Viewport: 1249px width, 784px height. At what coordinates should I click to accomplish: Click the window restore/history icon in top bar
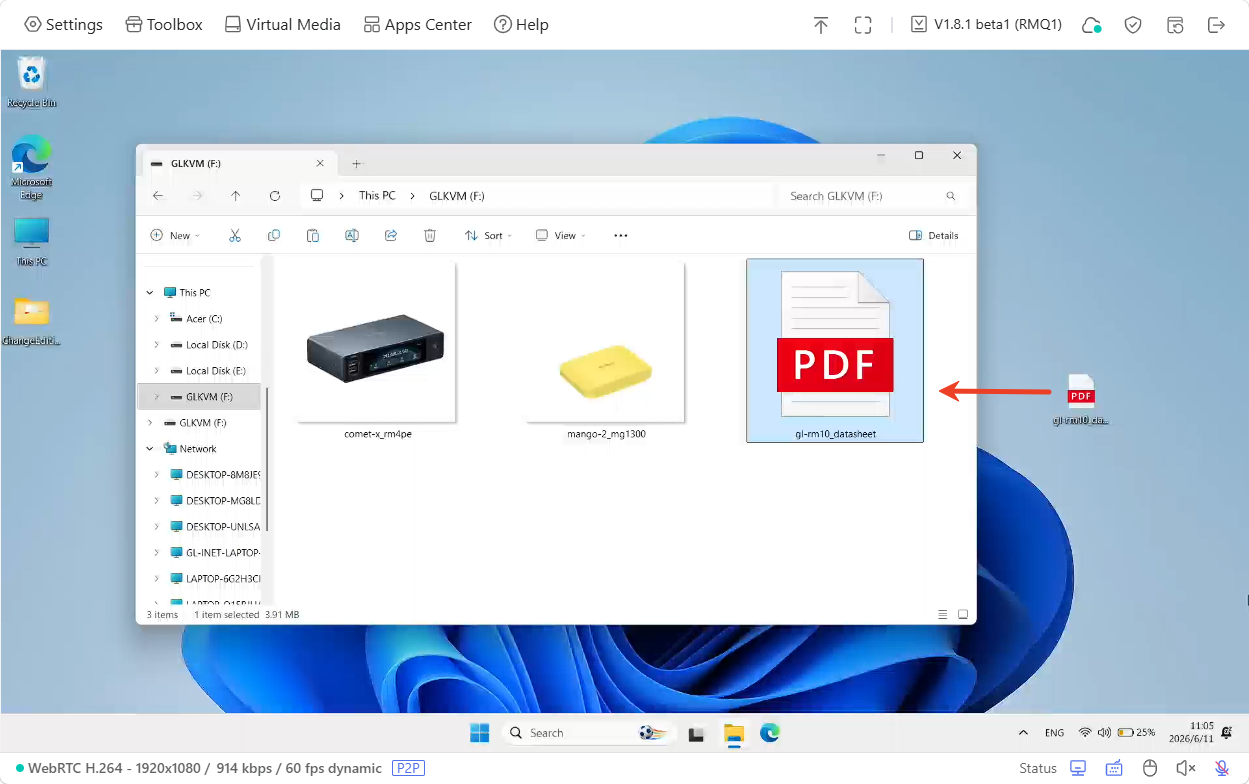point(1175,25)
